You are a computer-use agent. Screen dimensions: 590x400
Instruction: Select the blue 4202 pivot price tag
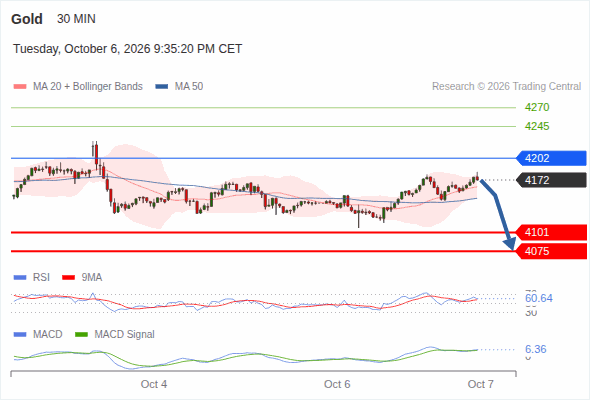[x=551, y=158]
